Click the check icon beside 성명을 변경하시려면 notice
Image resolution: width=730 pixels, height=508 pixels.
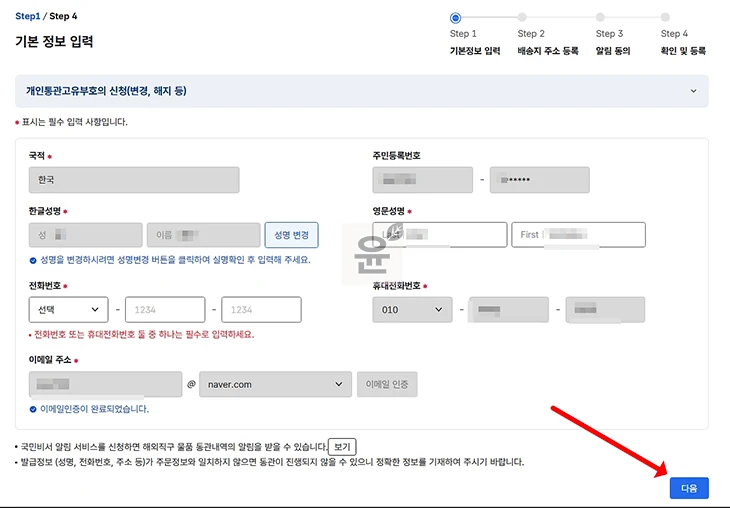coord(33,260)
